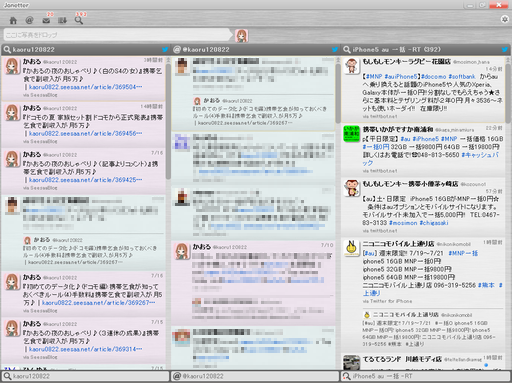Click #chigasaki hashtag link

pos(434,223)
